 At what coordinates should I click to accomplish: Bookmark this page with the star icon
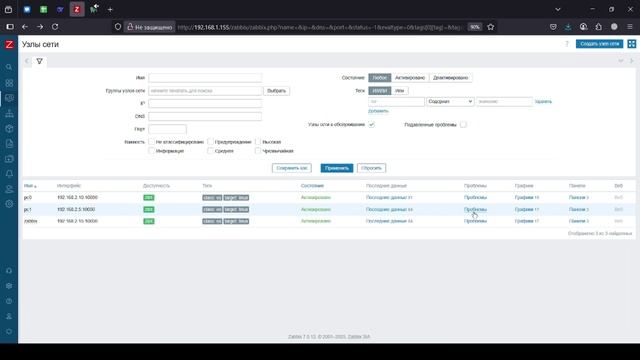pos(491,27)
